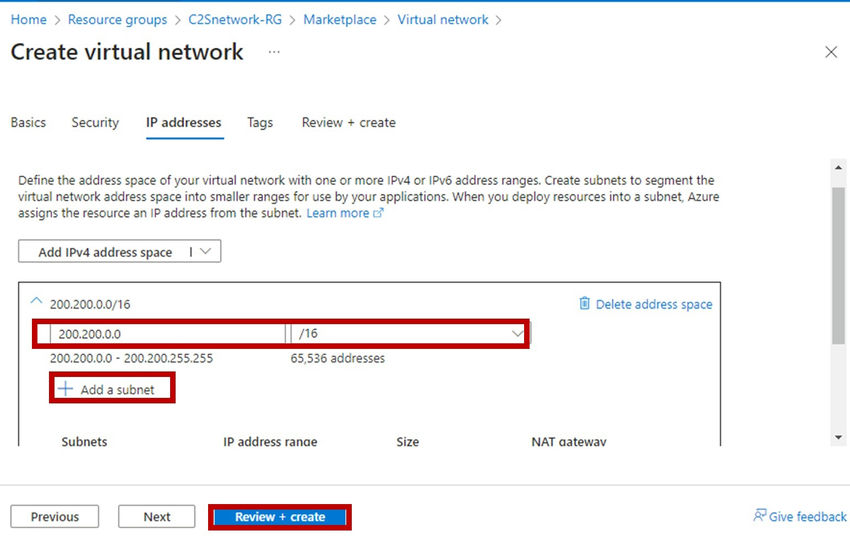Image resolution: width=850 pixels, height=536 pixels.
Task: Click the 200.200.0.0 - 200.200.255.255 range text
Action: (131, 358)
